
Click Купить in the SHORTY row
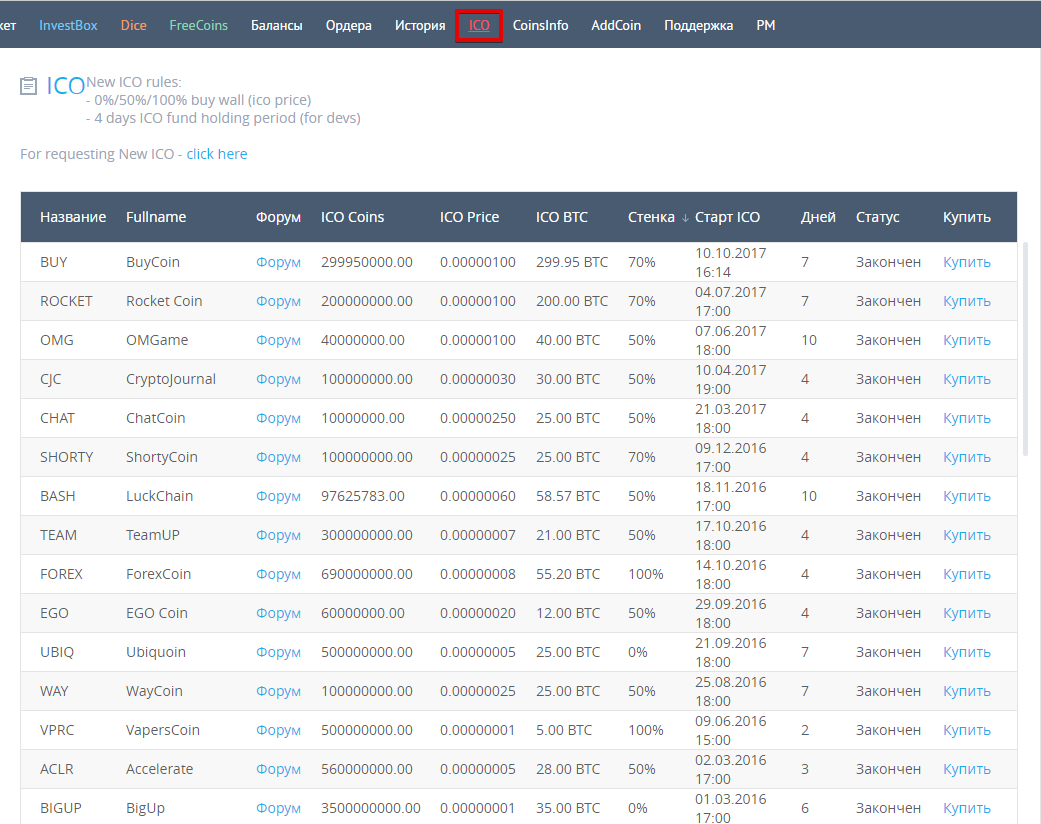967,457
